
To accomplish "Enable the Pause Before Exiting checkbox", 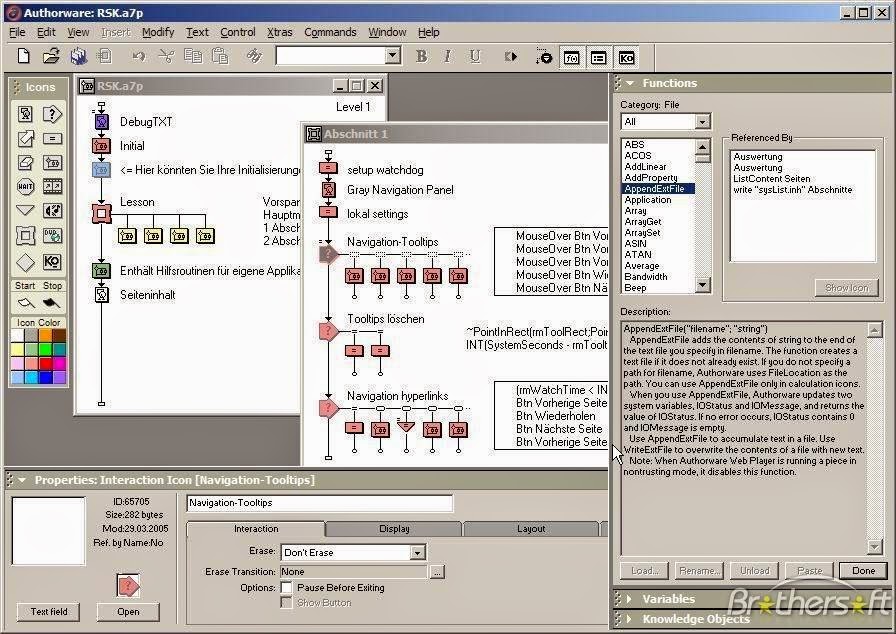I will pyautogui.click(x=287, y=587).
